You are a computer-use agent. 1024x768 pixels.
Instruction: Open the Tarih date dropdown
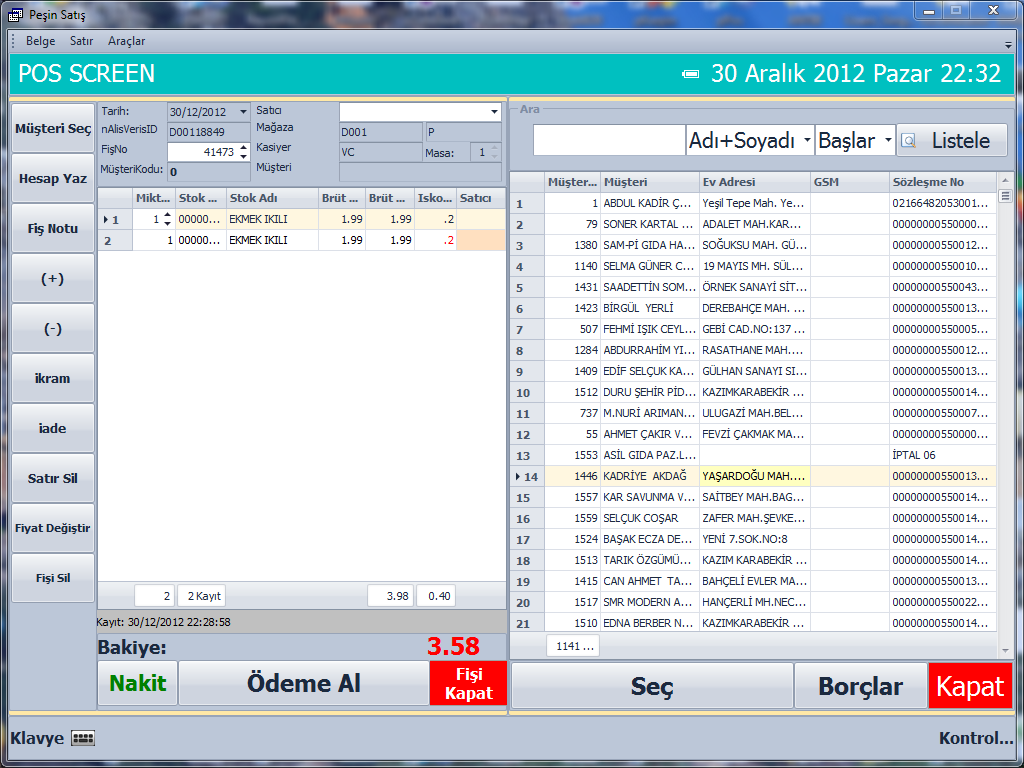(243, 112)
